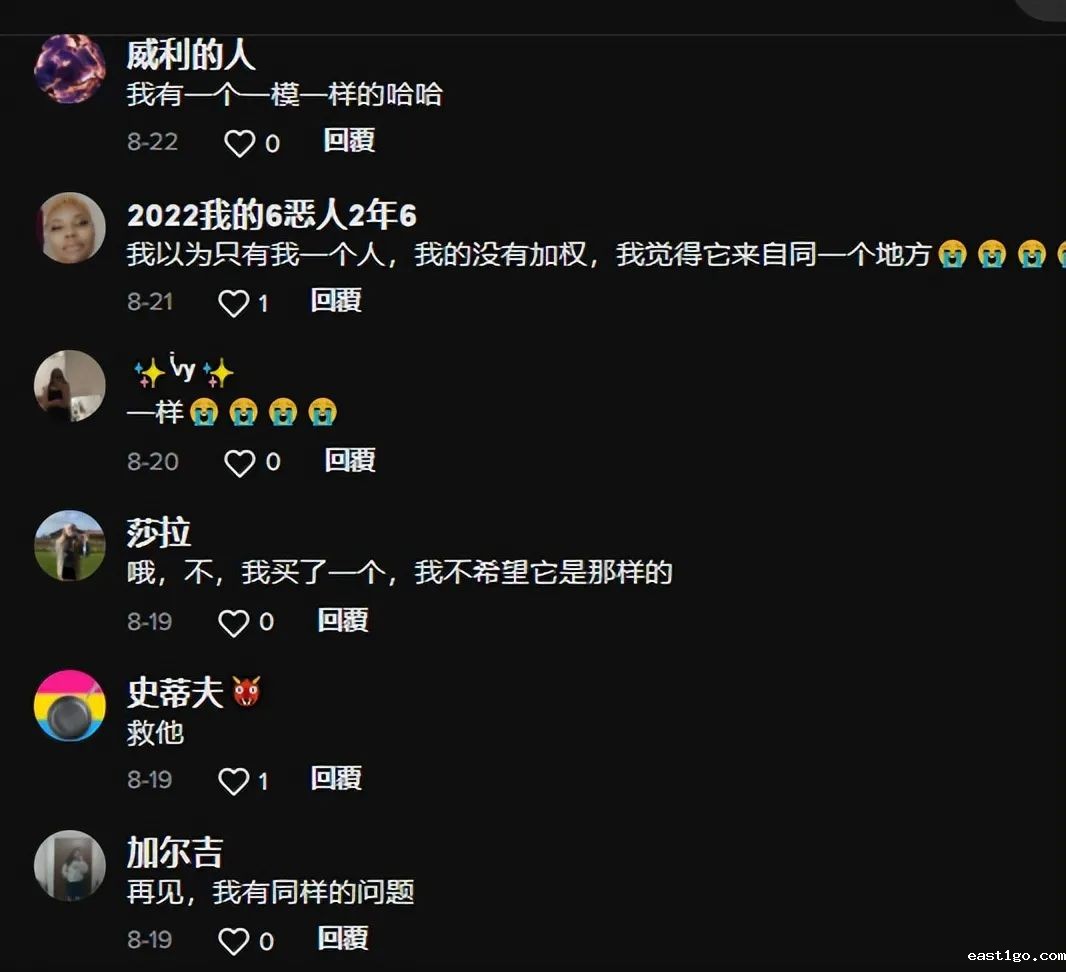Like 莎拉's comment with the heart

(233, 623)
